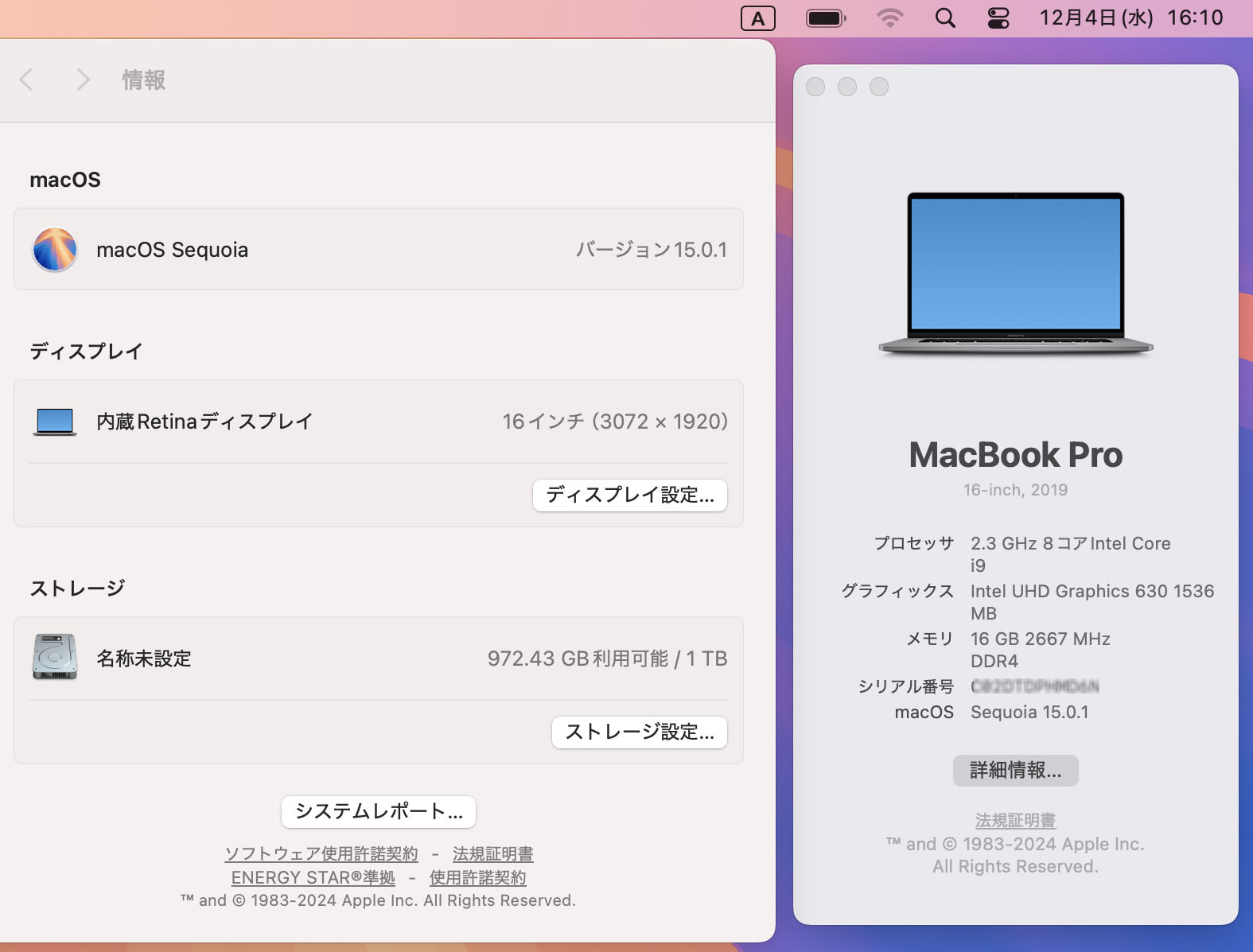Open the Wi-Fi menu in the menu bar
Viewport: 1253px width, 952px height.
[890, 18]
